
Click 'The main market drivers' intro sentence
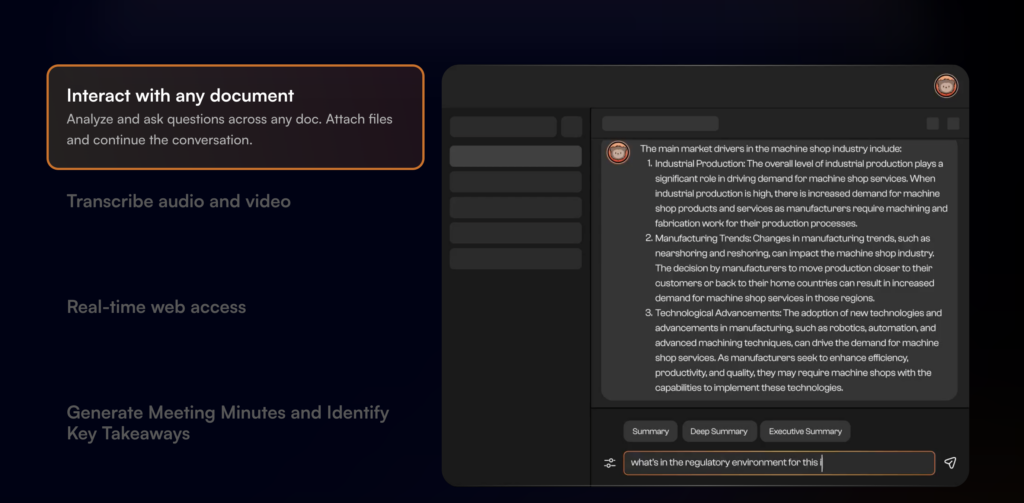pyautogui.click(x=771, y=148)
